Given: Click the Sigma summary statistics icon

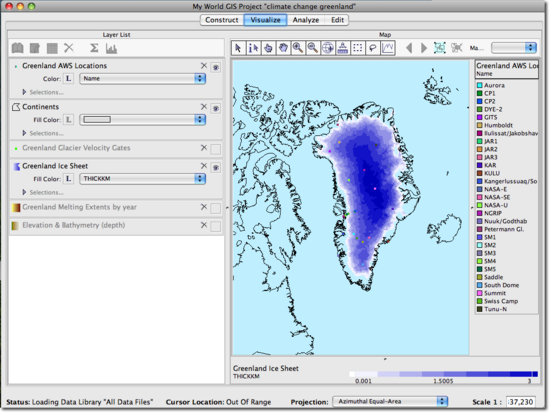Looking at the screenshot, I should (94, 48).
